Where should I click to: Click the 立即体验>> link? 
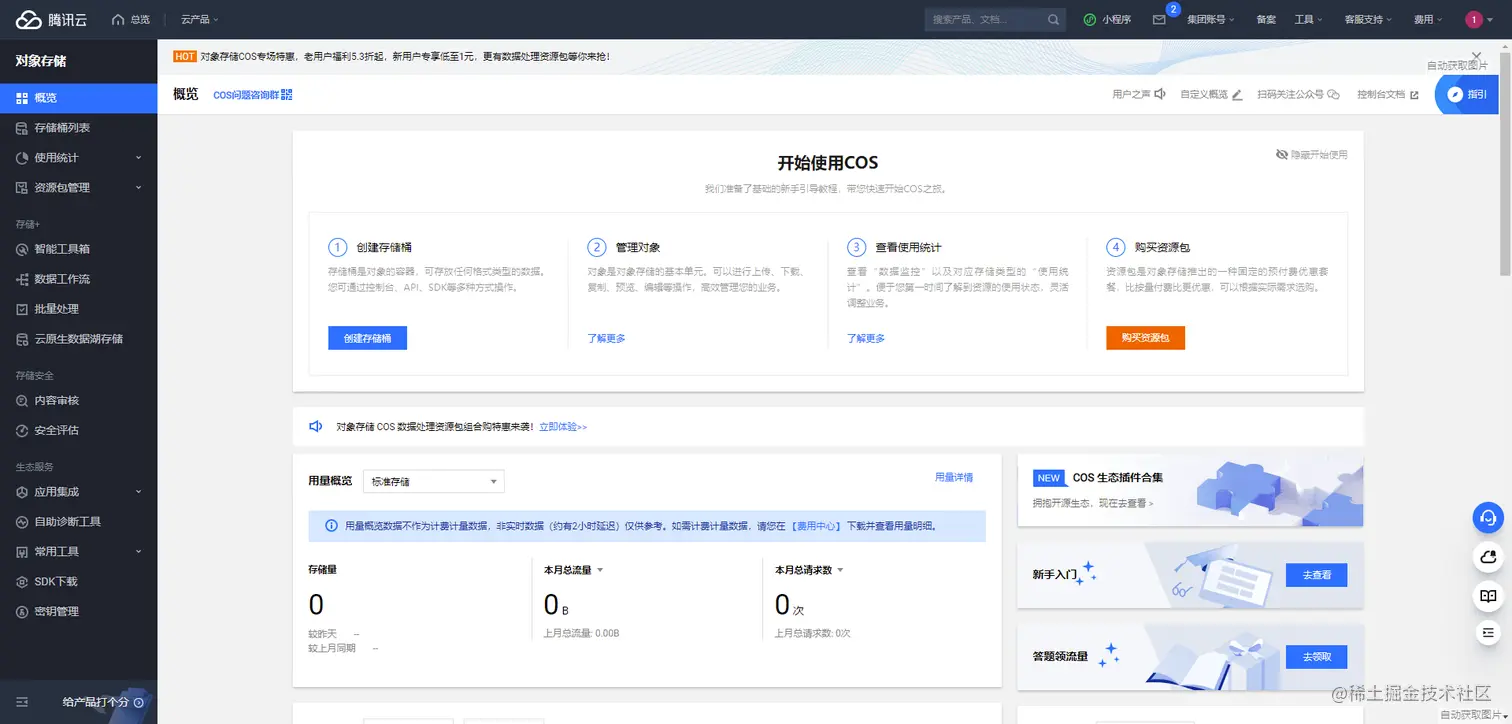[x=563, y=427]
